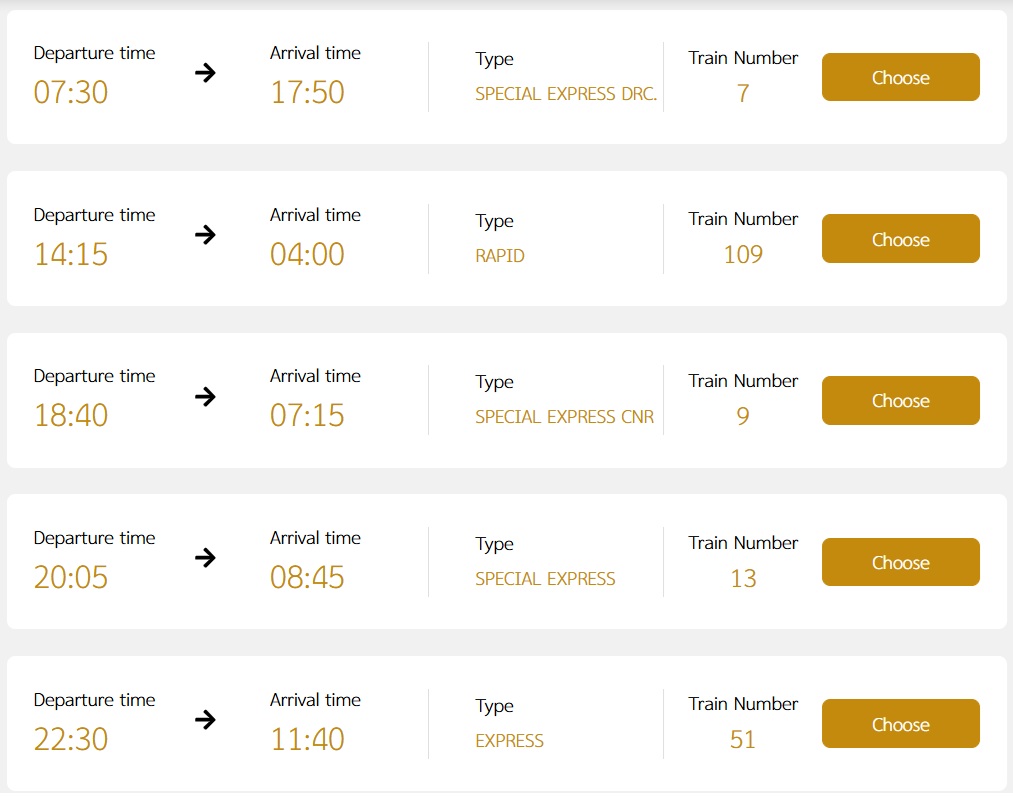The width and height of the screenshot is (1013, 803).
Task: Click train number 109 text
Action: point(743,254)
